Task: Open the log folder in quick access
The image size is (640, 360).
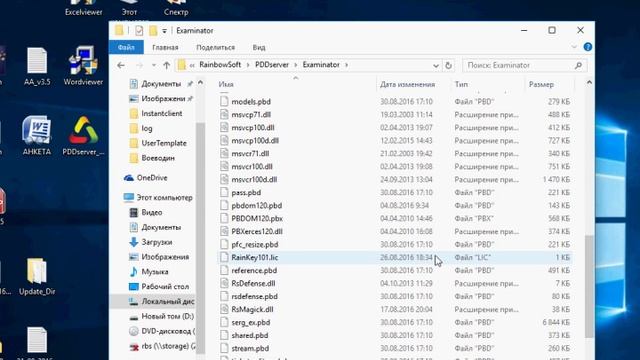Action: (141, 129)
